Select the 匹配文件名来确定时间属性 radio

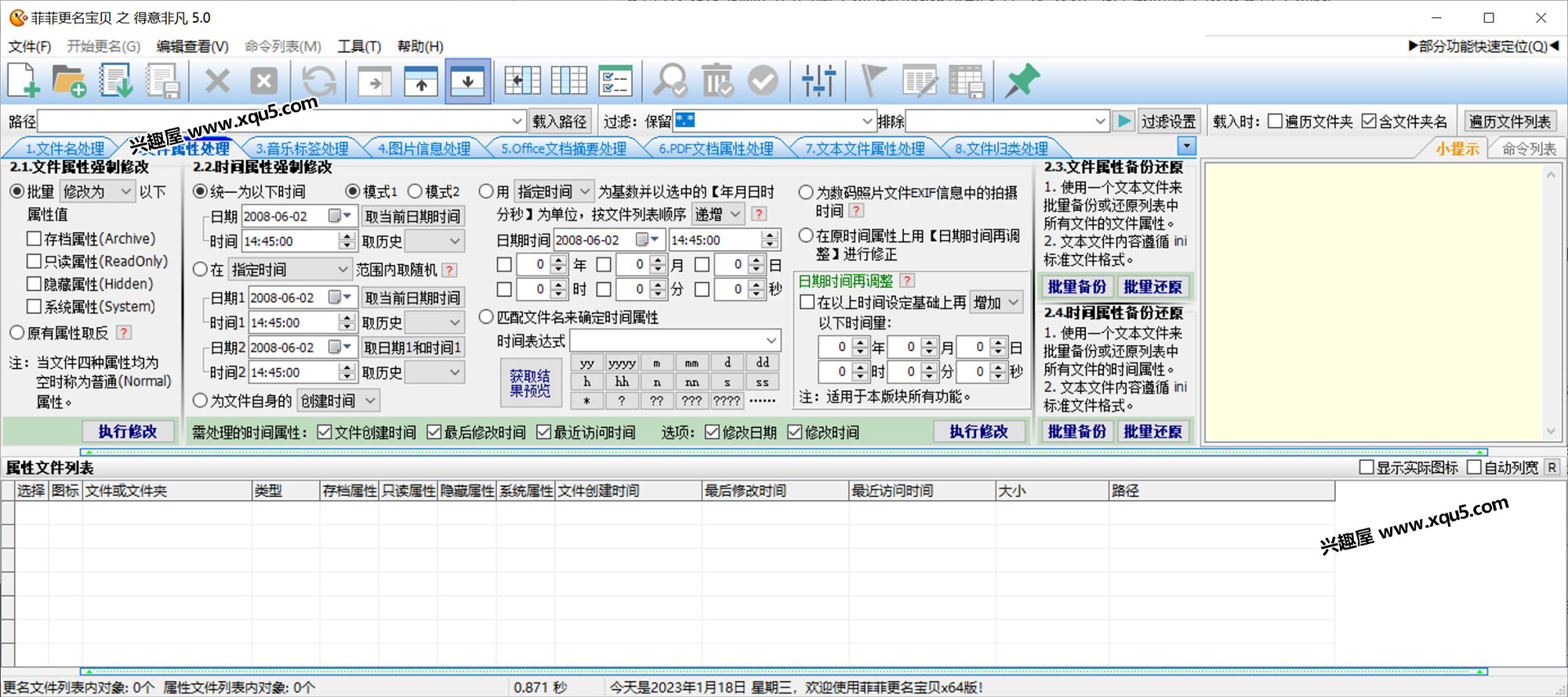coord(486,317)
